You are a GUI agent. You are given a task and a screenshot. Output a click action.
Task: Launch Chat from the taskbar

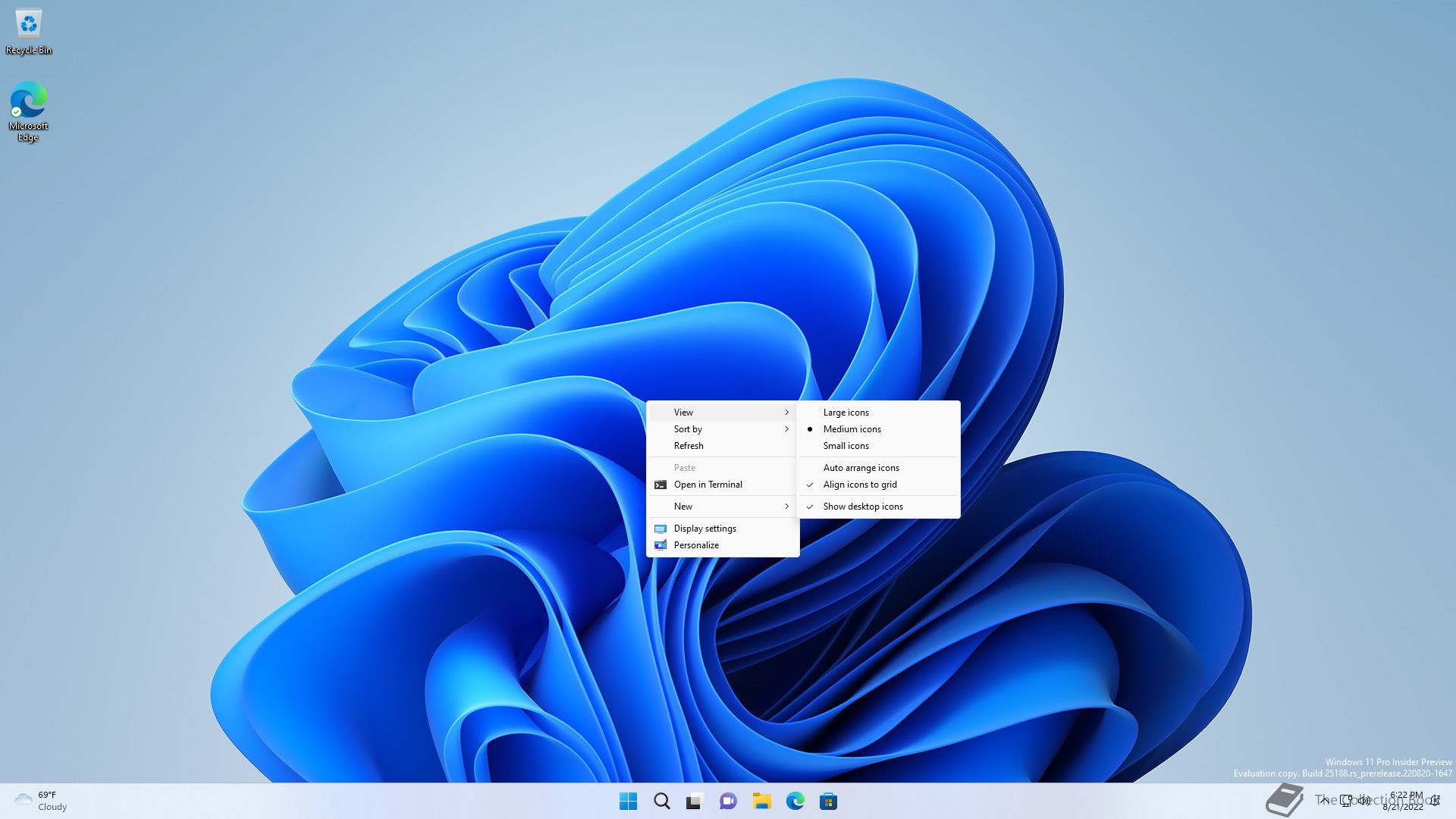coord(728,801)
